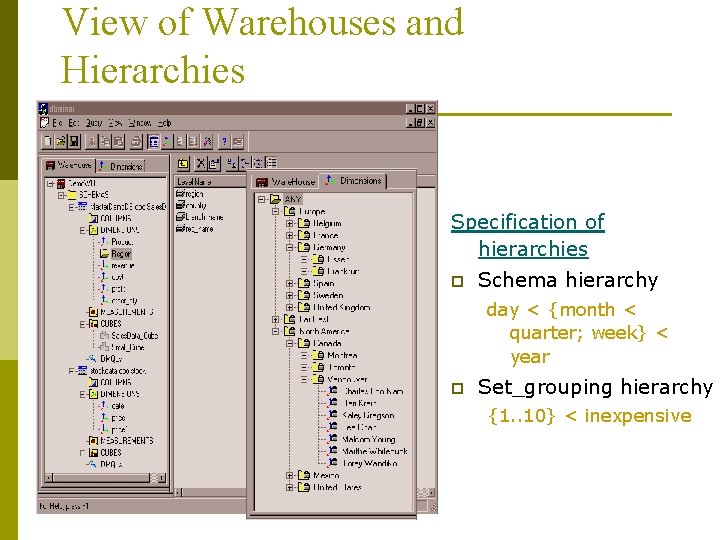Select the Malcolm Young entry
This screenshot has height=540, width=720.
click(369, 439)
